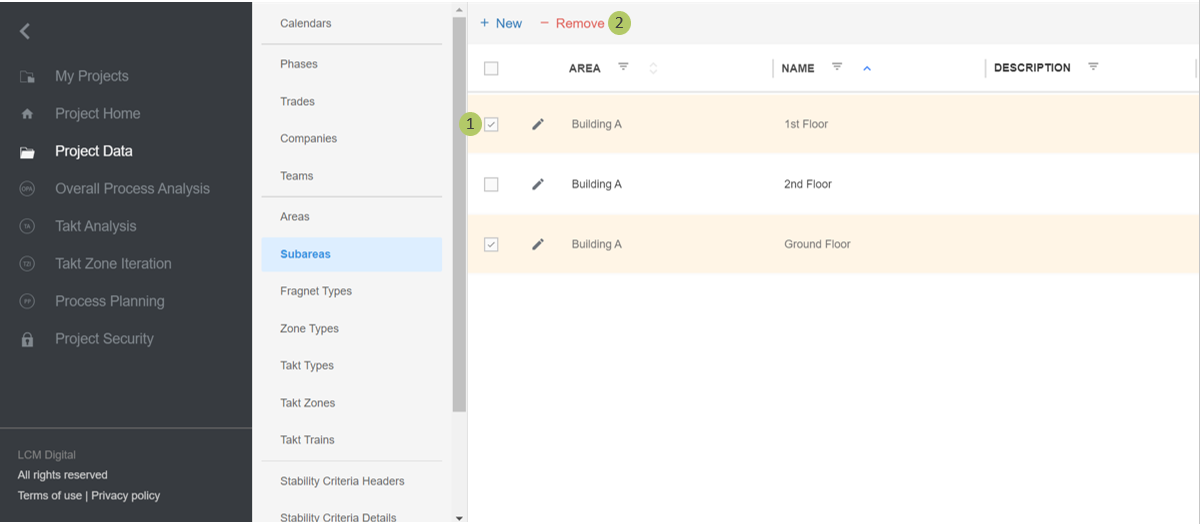The width and height of the screenshot is (1200, 524).
Task: Toggle the select-all checkbox in header
Action: click(x=491, y=68)
